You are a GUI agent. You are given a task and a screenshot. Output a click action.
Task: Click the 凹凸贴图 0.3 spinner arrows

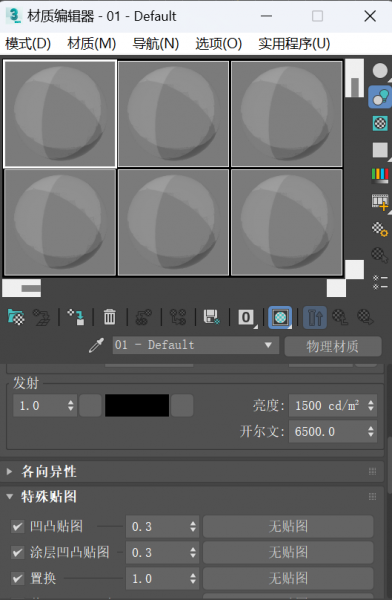click(x=193, y=527)
